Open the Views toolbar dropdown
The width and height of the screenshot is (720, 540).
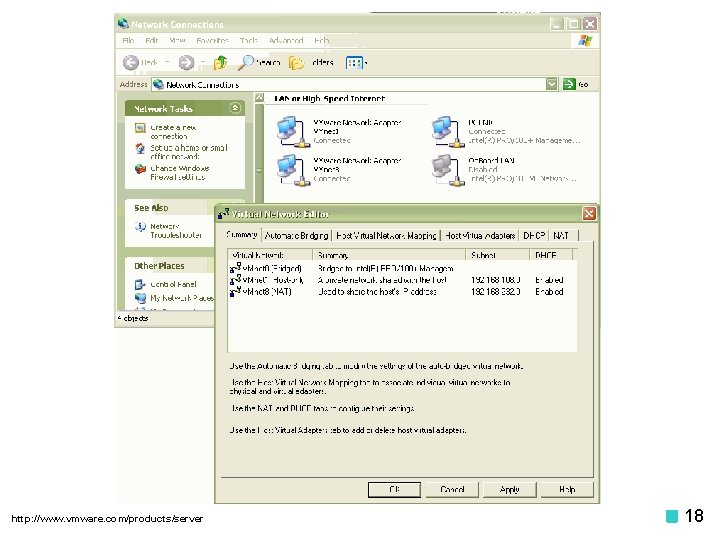pyautogui.click(x=356, y=62)
